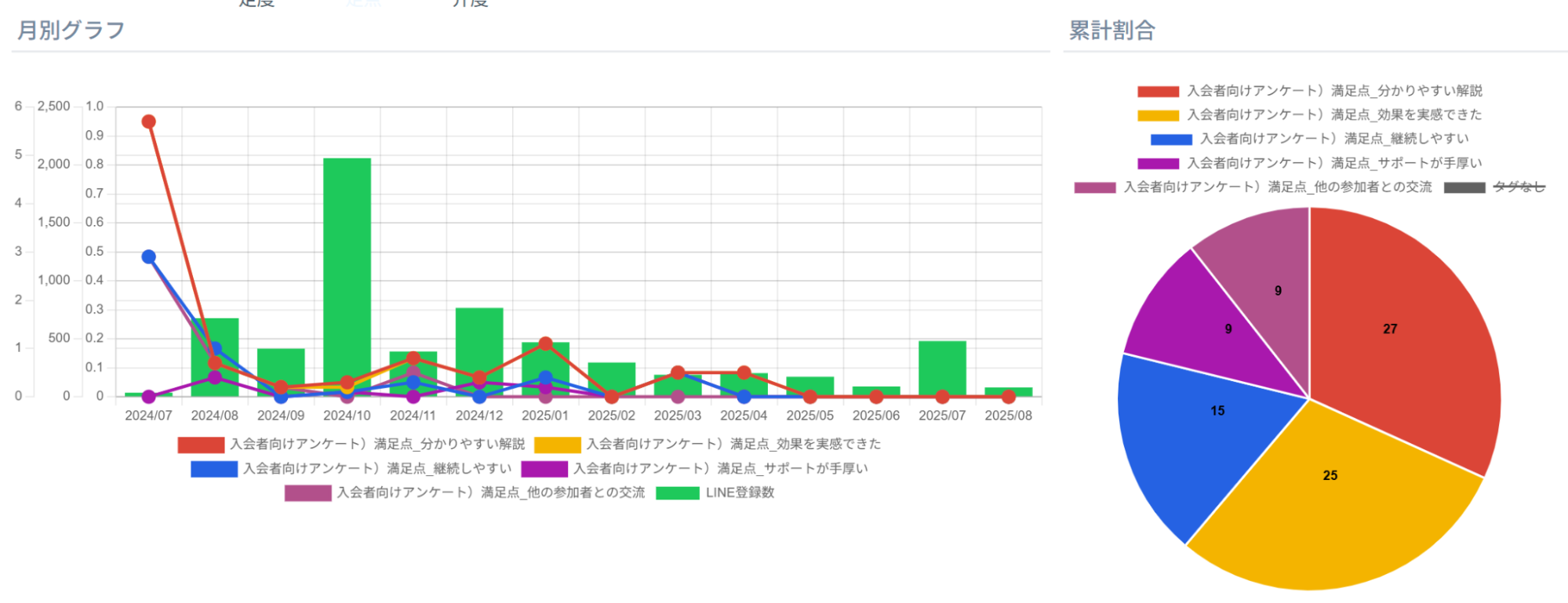Click the highest red data point at 2024/07
The height and width of the screenshot is (603, 1568).
click(x=148, y=122)
